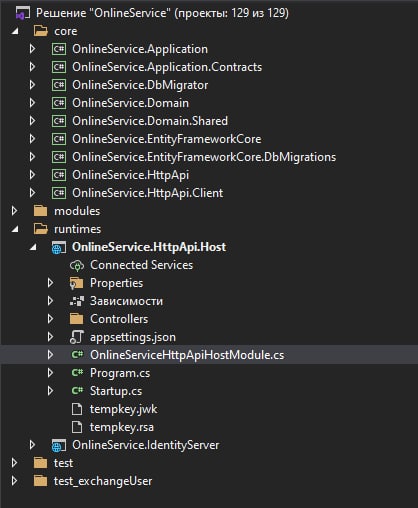
Task: Expand the OnlineService.IdentityServer project
Action: tap(32, 445)
